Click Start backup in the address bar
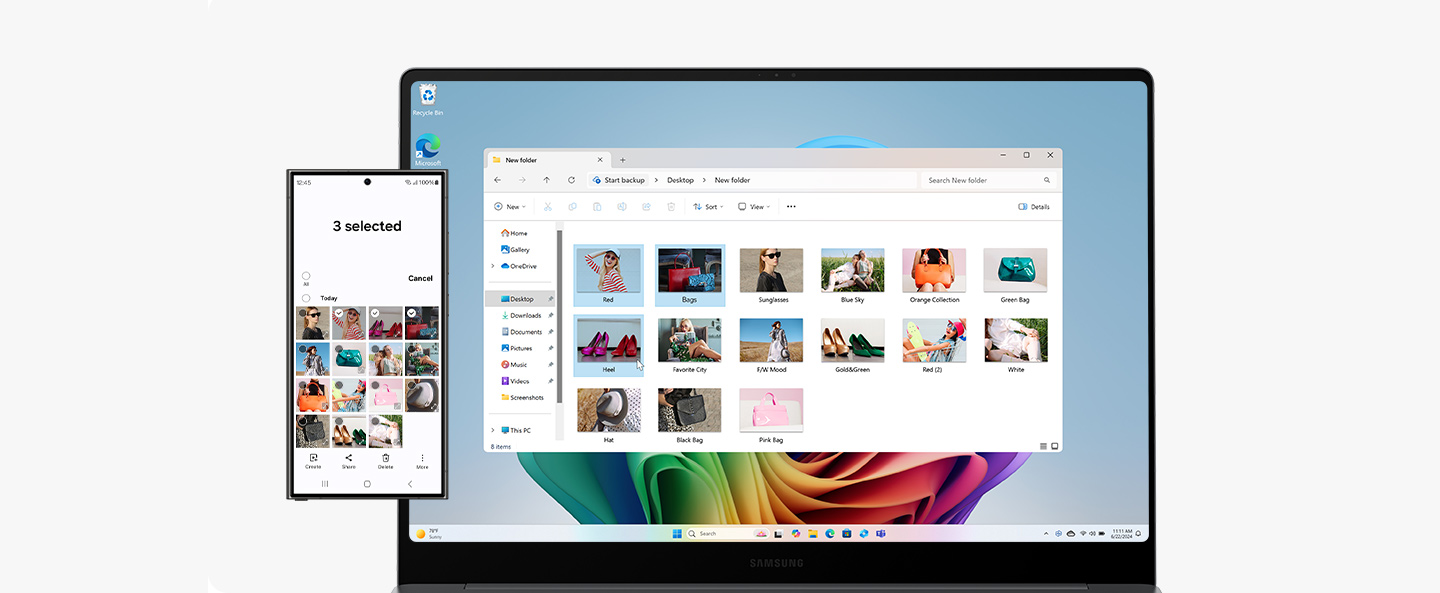Screen dimensions: 1440x593 coord(619,180)
